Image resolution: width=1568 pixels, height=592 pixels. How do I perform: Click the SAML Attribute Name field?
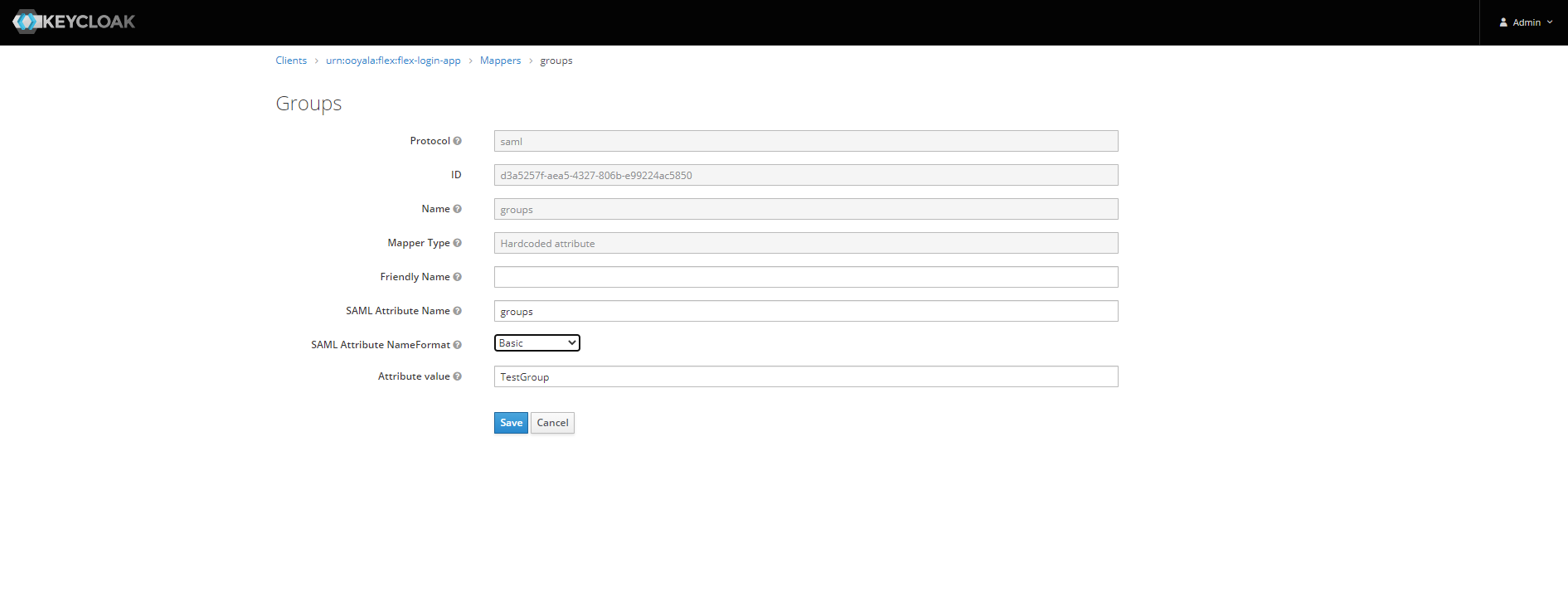pos(805,311)
